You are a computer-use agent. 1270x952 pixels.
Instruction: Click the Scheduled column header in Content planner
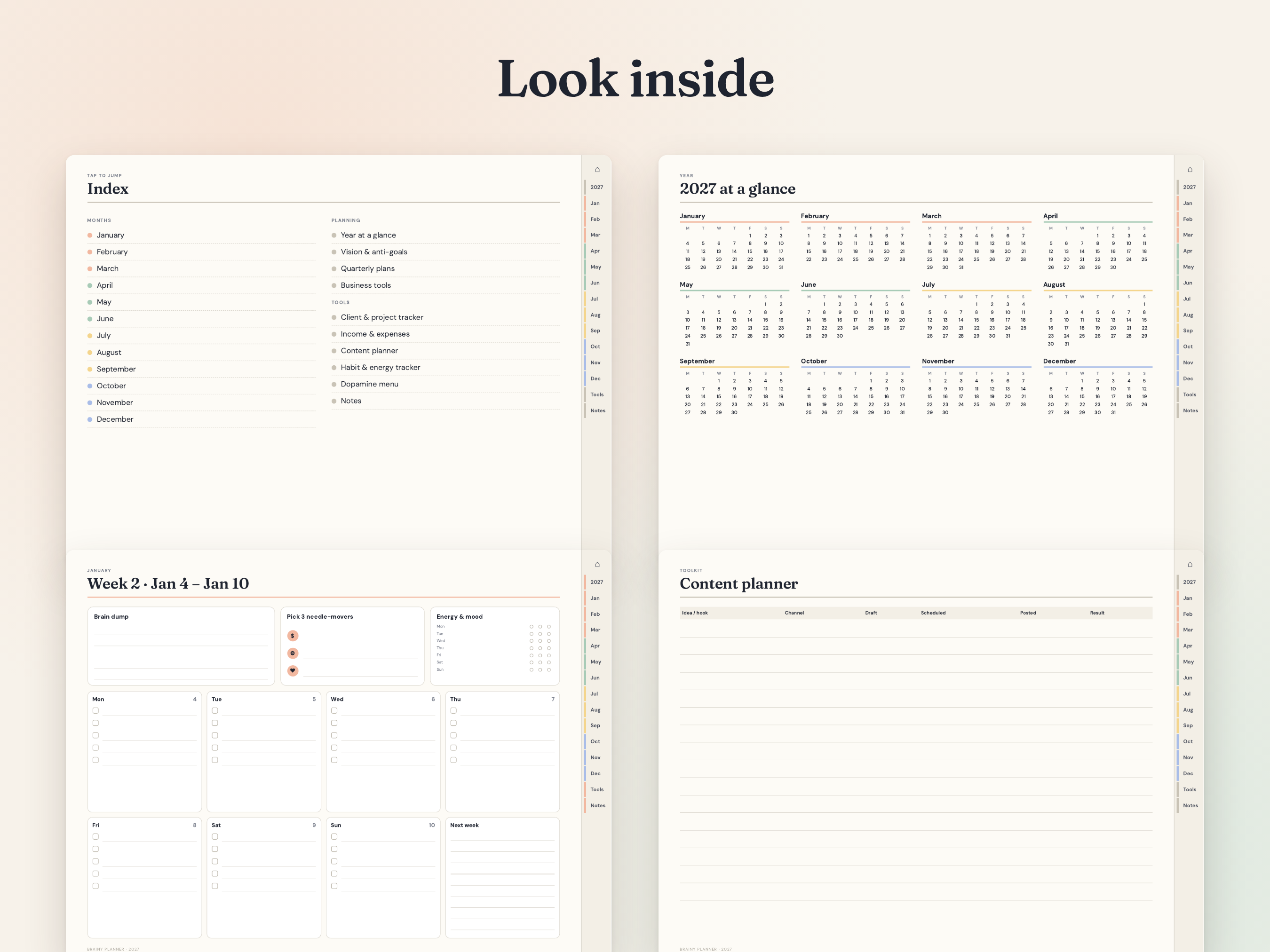tap(933, 613)
